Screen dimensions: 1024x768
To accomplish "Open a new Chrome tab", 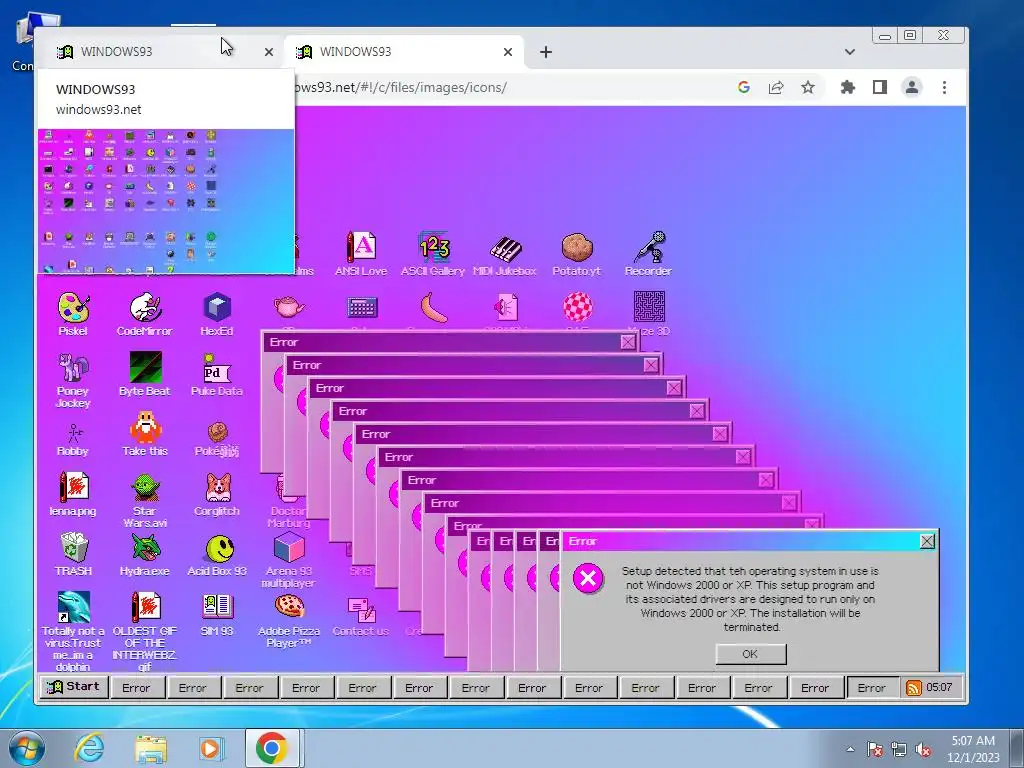I will tap(546, 52).
